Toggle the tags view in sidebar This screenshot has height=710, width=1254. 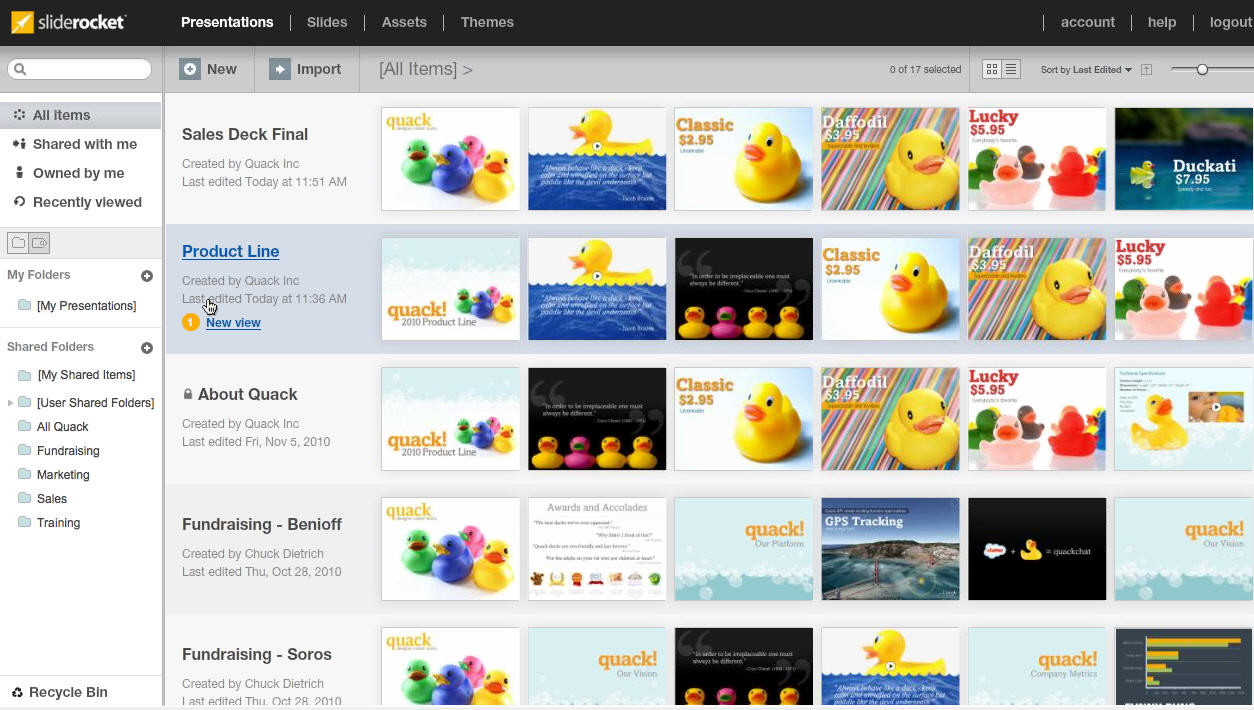pyautogui.click(x=39, y=243)
